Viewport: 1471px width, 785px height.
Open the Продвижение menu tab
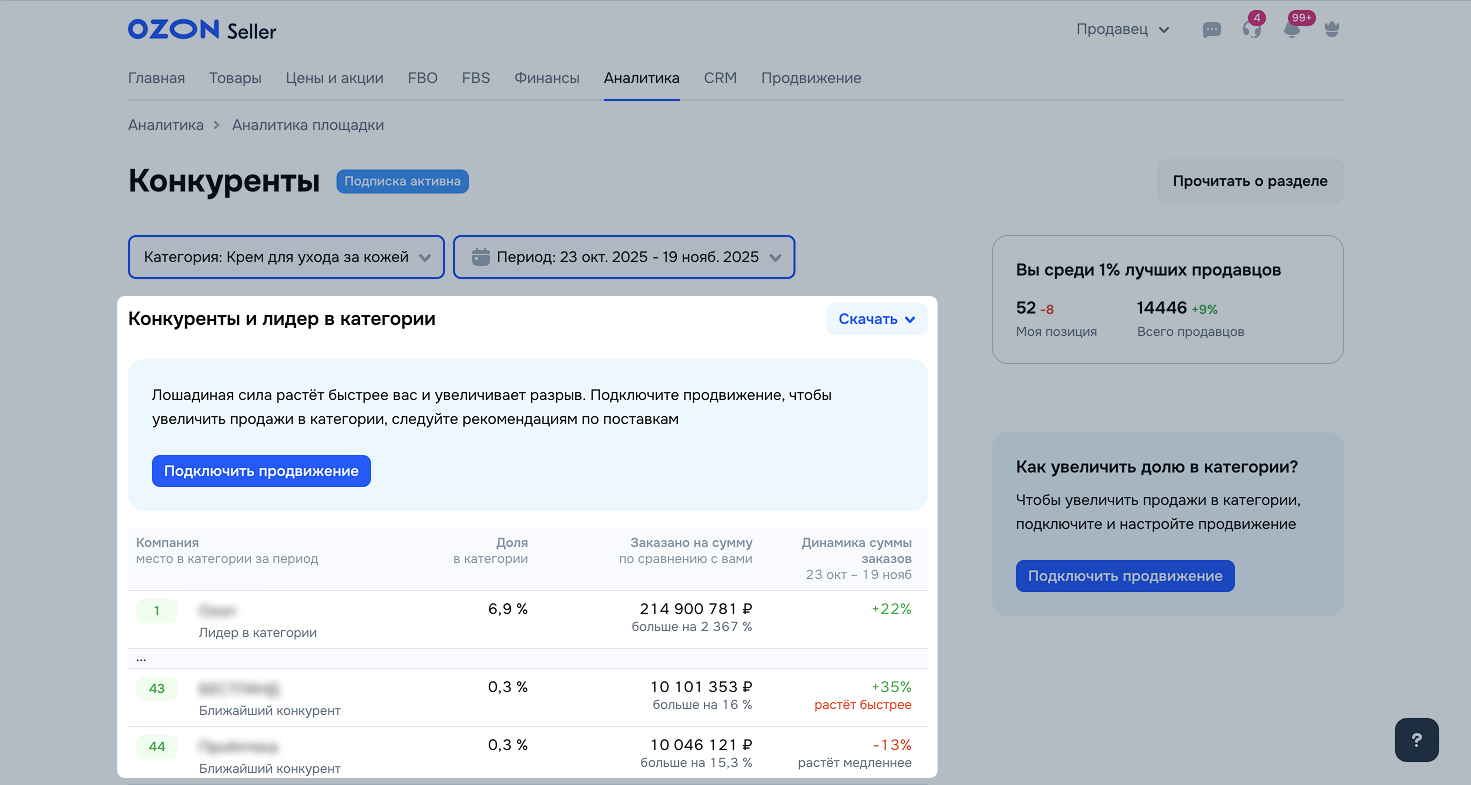pyautogui.click(x=810, y=78)
